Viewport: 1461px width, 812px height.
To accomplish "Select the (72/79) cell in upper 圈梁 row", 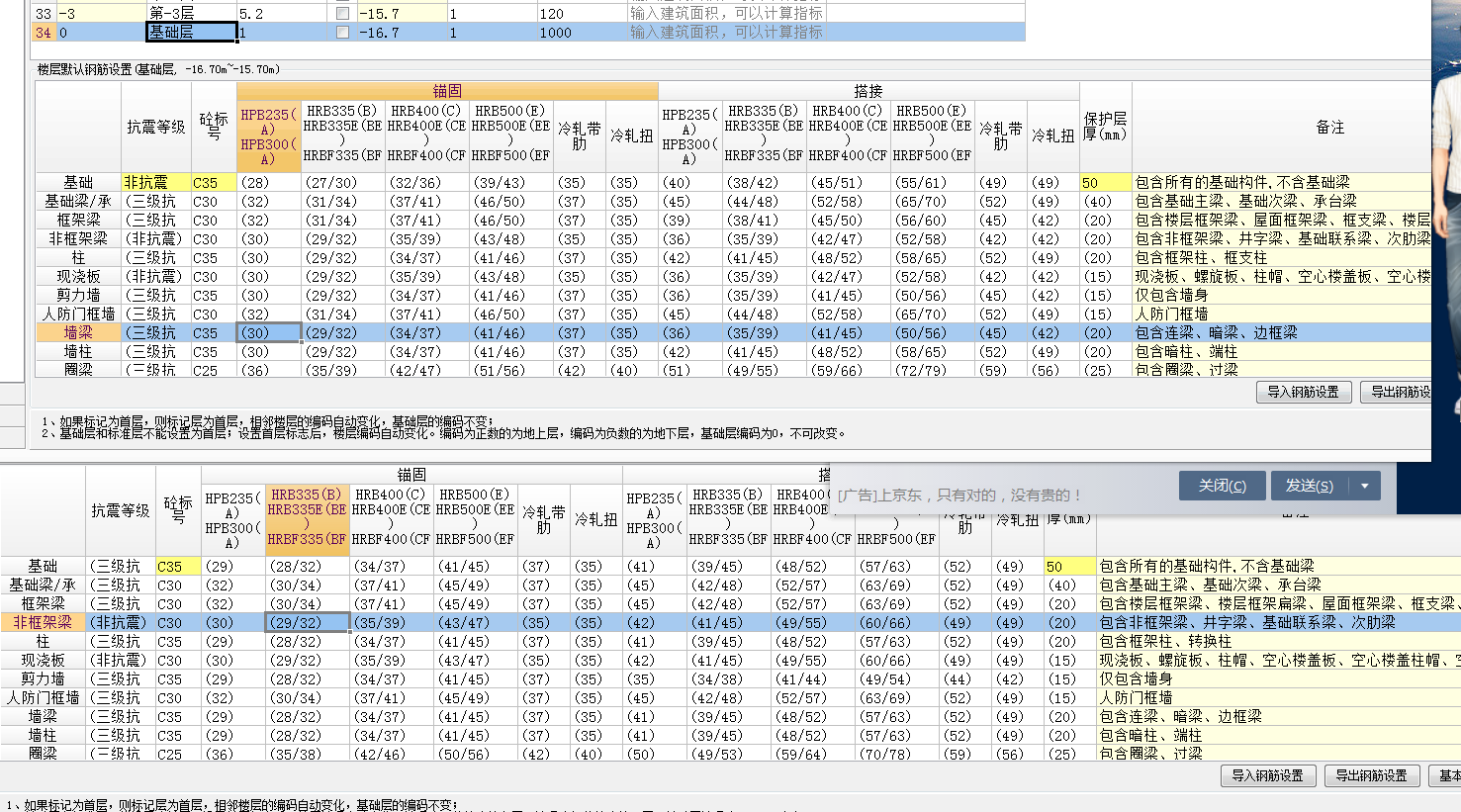I will point(933,370).
